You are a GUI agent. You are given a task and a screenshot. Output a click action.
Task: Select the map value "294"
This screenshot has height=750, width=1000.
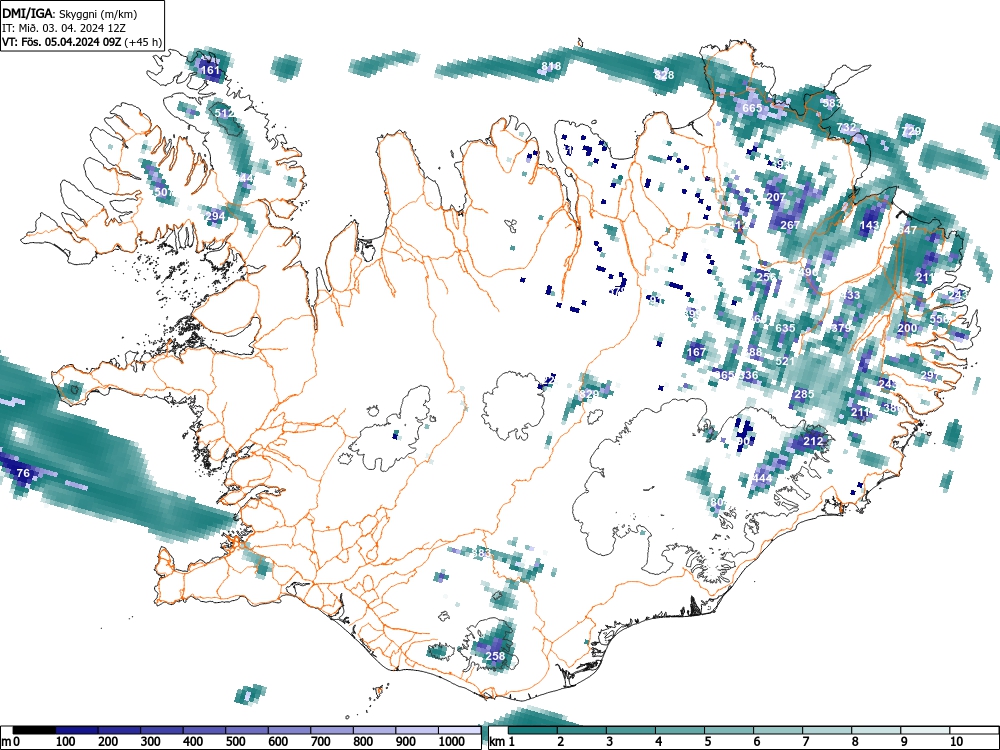tap(216, 216)
